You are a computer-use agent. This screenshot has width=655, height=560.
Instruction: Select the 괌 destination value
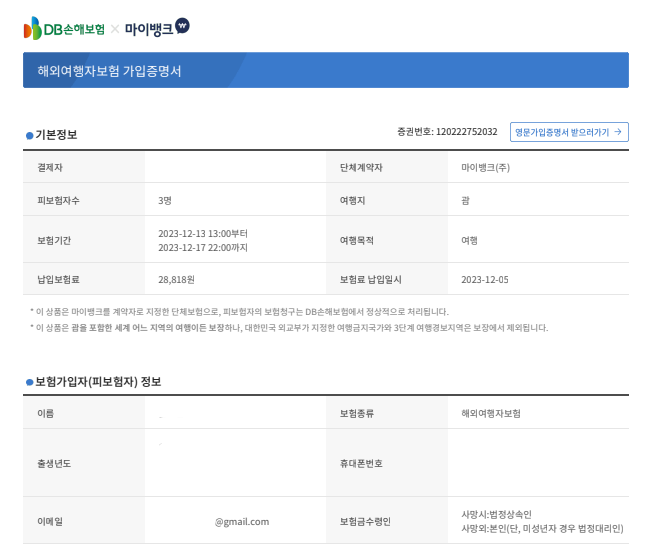pyautogui.click(x=465, y=200)
